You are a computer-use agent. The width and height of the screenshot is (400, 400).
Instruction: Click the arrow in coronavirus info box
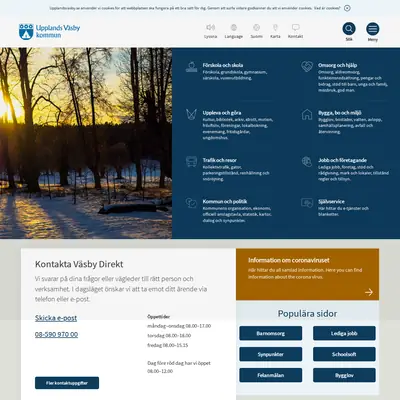(369, 292)
